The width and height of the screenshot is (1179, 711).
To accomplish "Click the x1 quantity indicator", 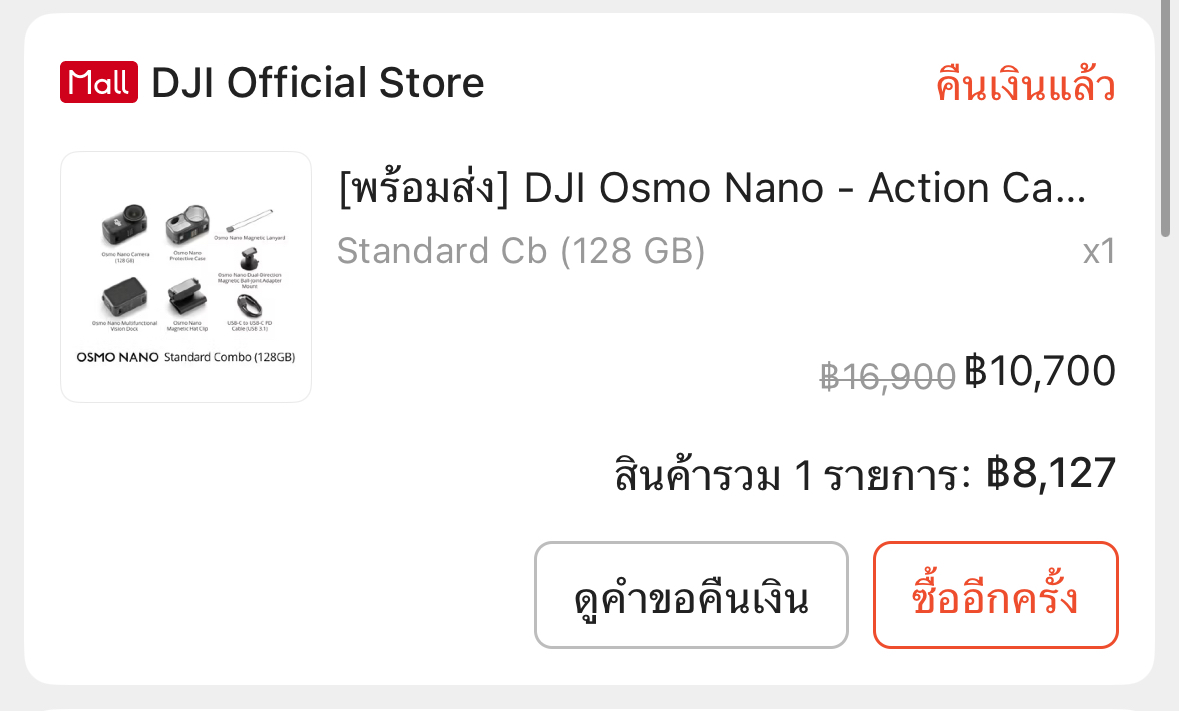I will pos(1099,252).
